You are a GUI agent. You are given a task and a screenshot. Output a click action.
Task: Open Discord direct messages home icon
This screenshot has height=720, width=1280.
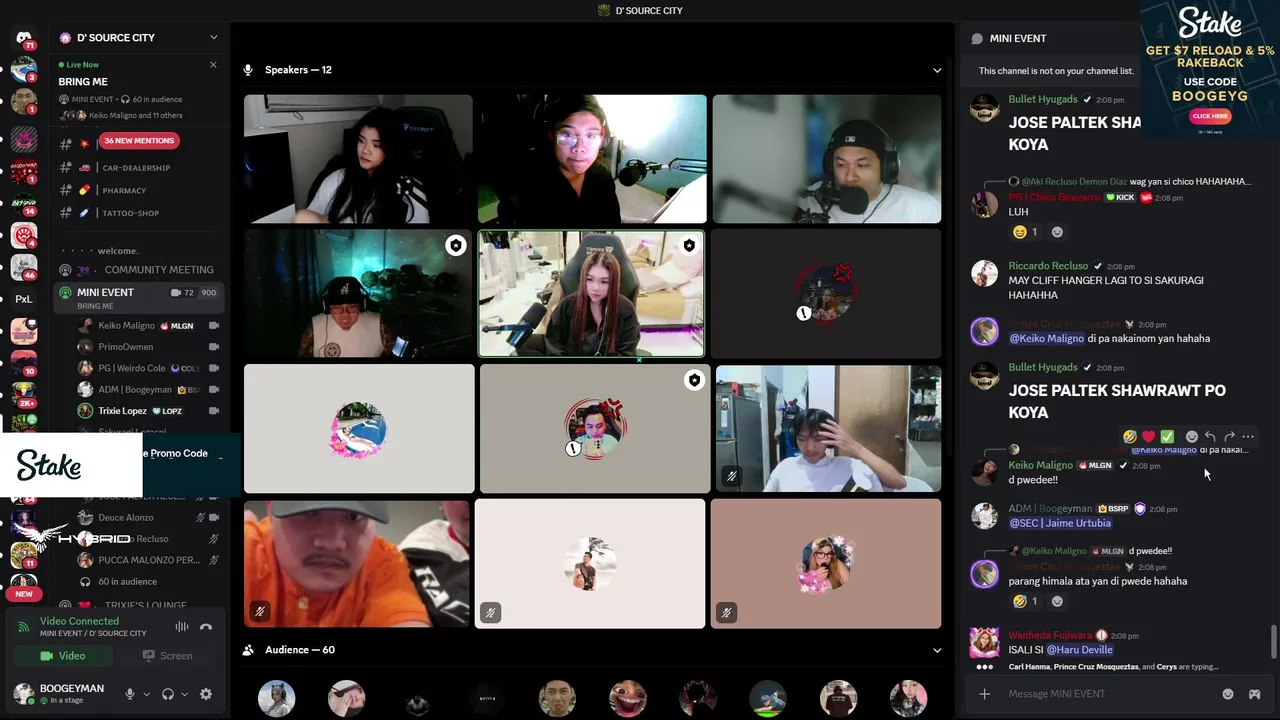point(24,38)
